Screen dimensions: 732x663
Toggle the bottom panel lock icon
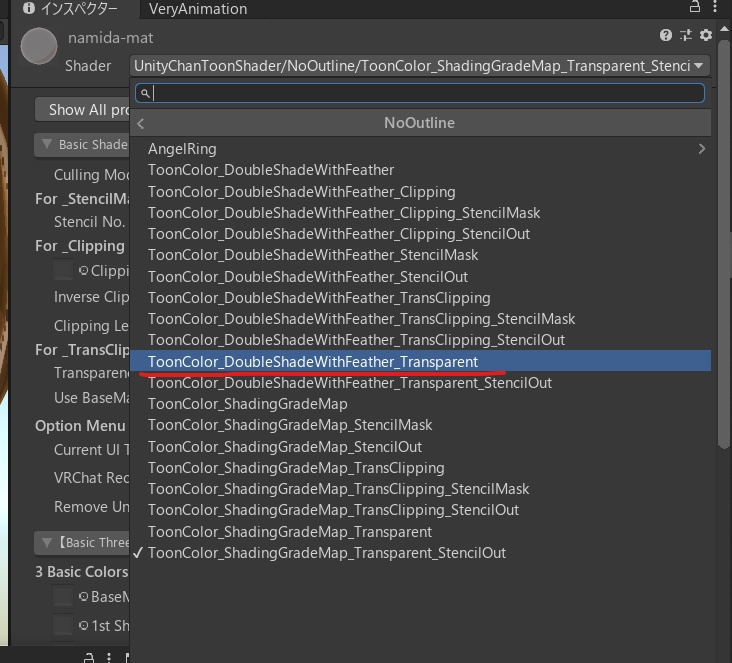pyautogui.click(x=89, y=657)
